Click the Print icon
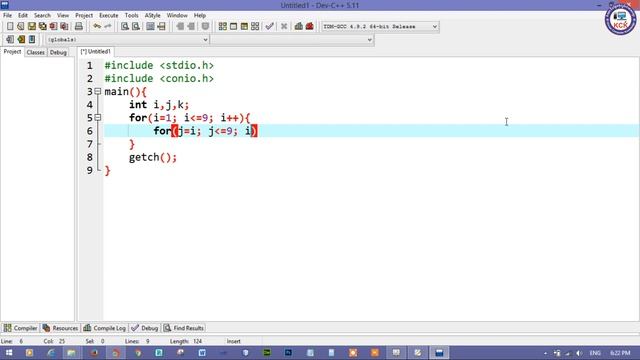 coord(78,27)
